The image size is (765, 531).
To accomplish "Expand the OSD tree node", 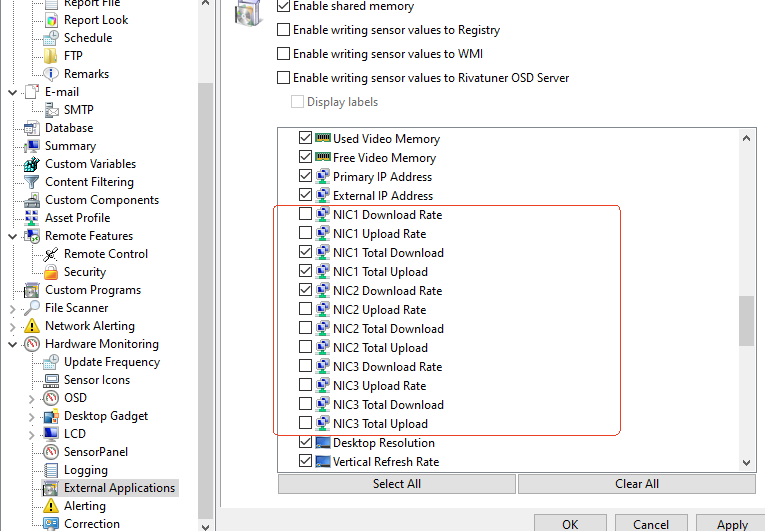I will (32, 398).
